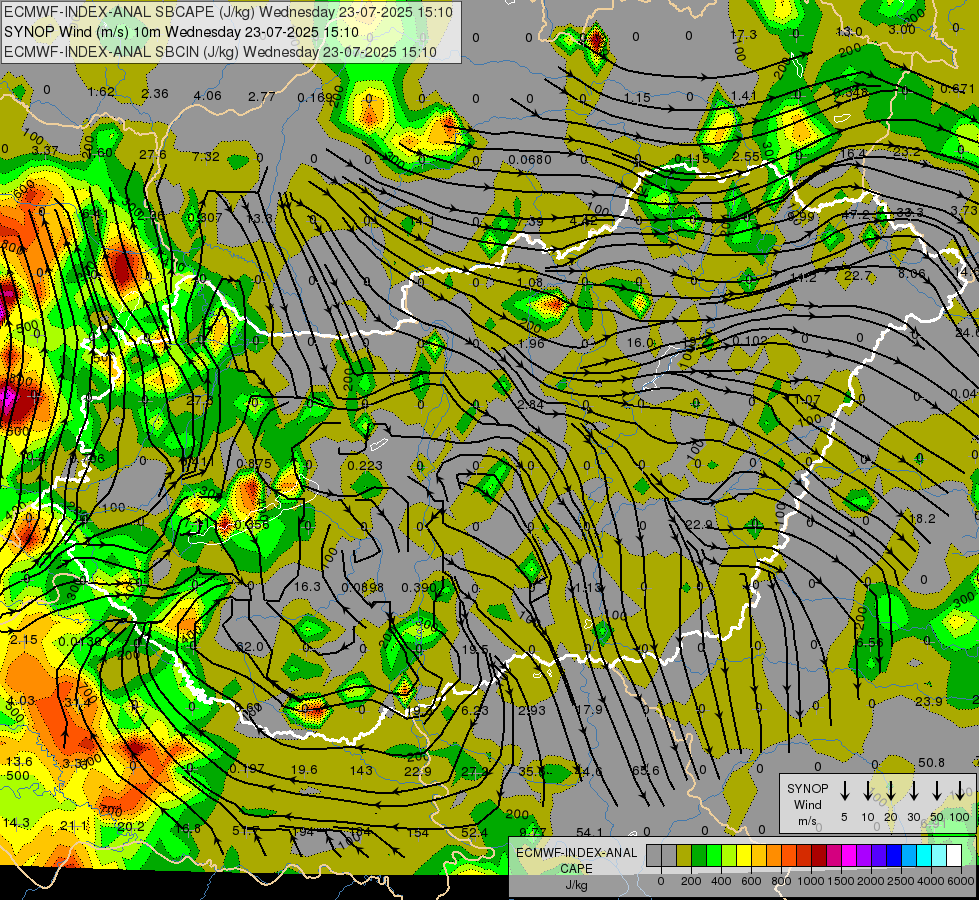Pick the white CAPE legend swatch

tap(953, 856)
